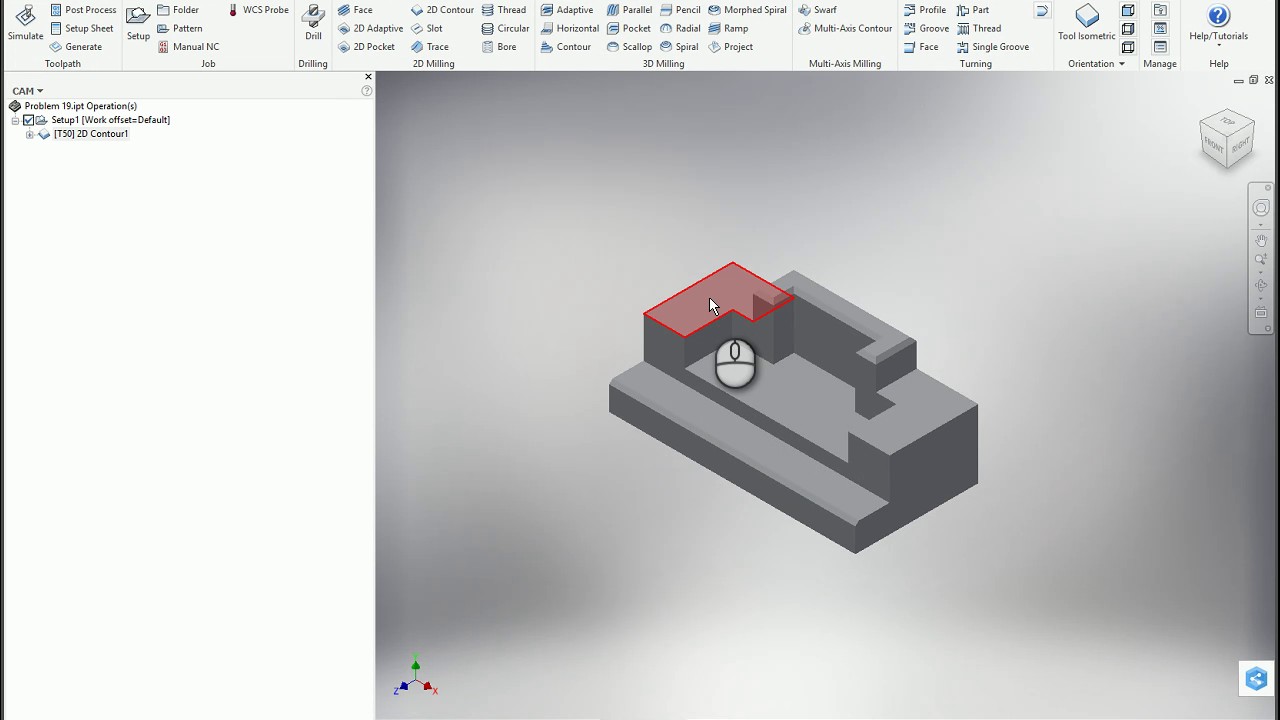This screenshot has height=720, width=1280.
Task: Choose the Horizontal 3D strategy
Action: [x=570, y=28]
